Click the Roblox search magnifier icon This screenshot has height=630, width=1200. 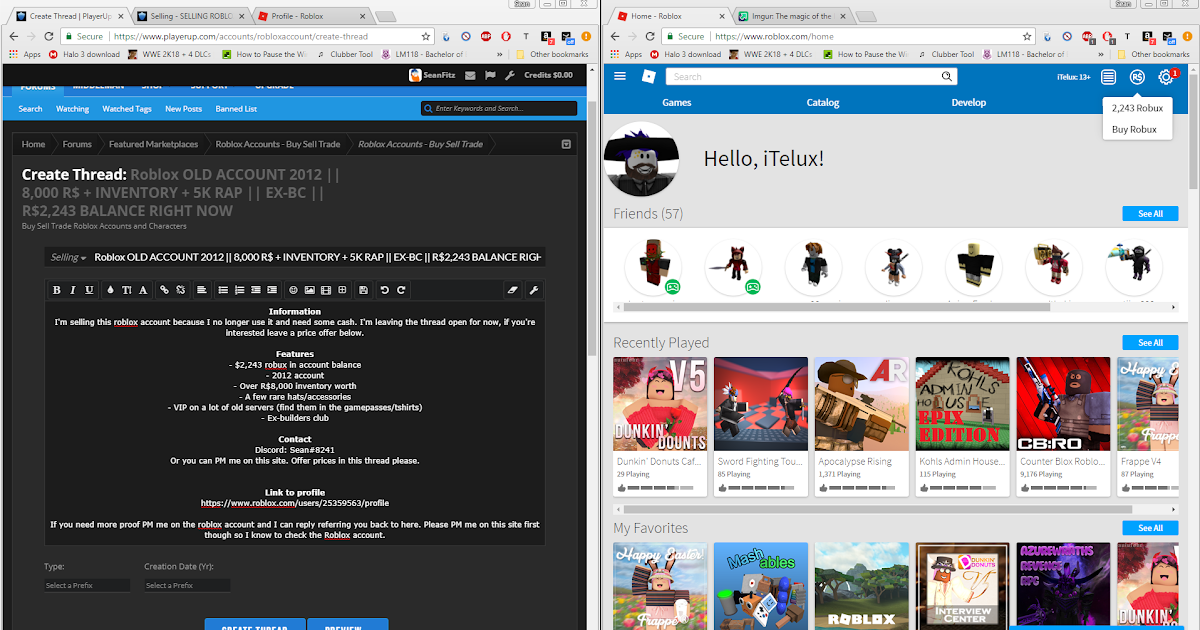tap(947, 77)
